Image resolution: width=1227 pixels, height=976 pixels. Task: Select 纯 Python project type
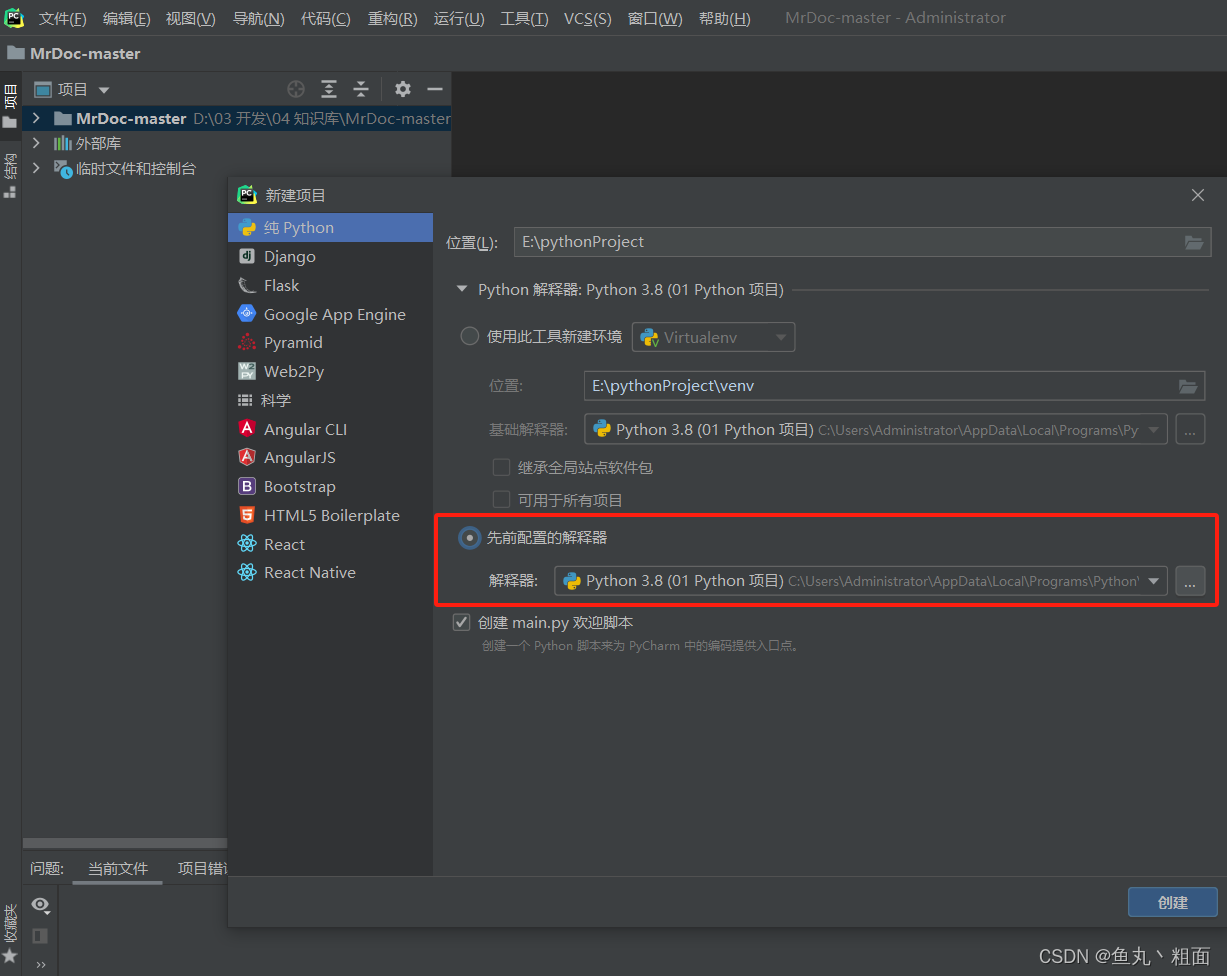[331, 227]
